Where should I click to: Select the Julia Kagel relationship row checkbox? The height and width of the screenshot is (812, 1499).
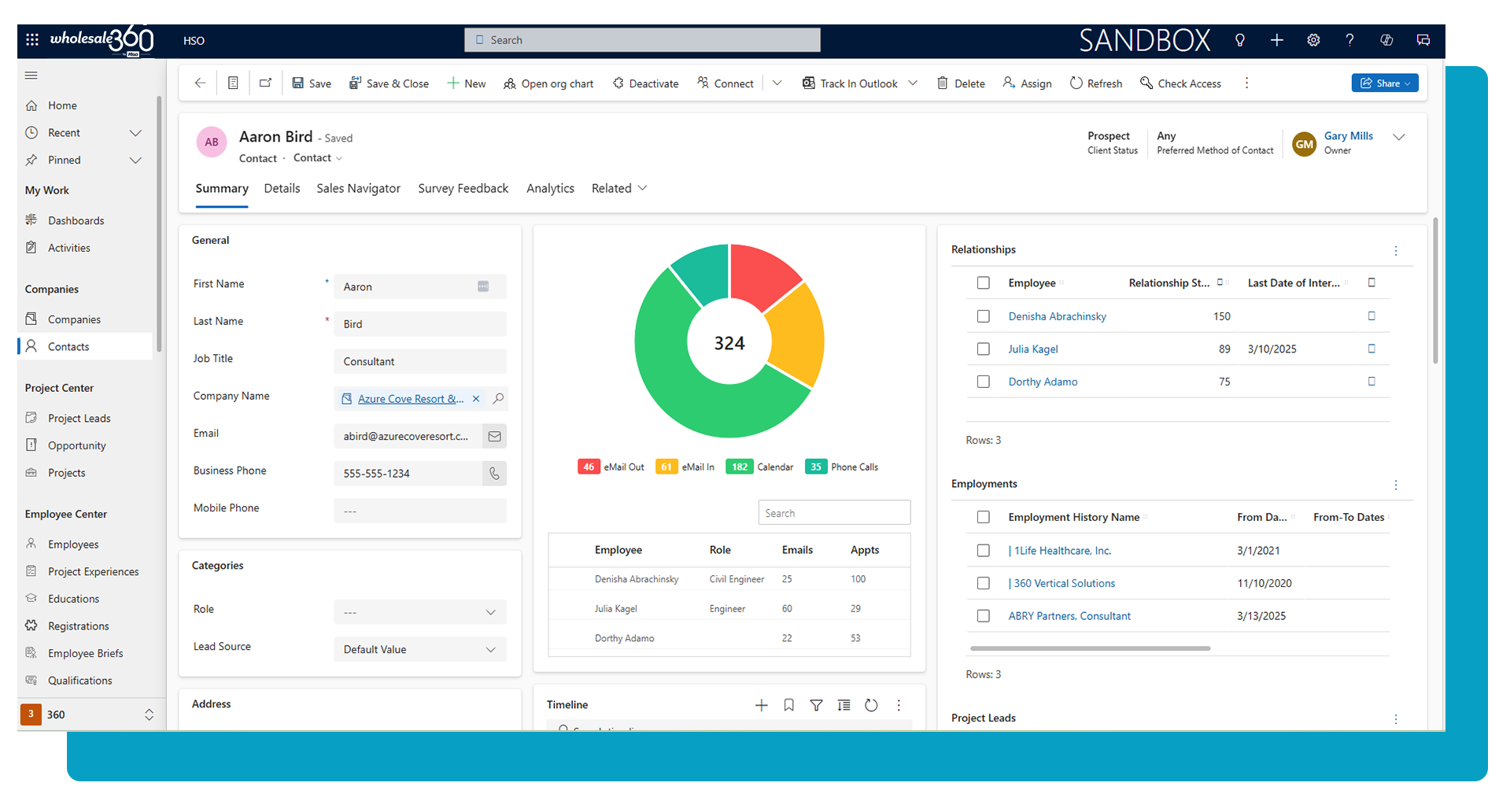(x=983, y=349)
